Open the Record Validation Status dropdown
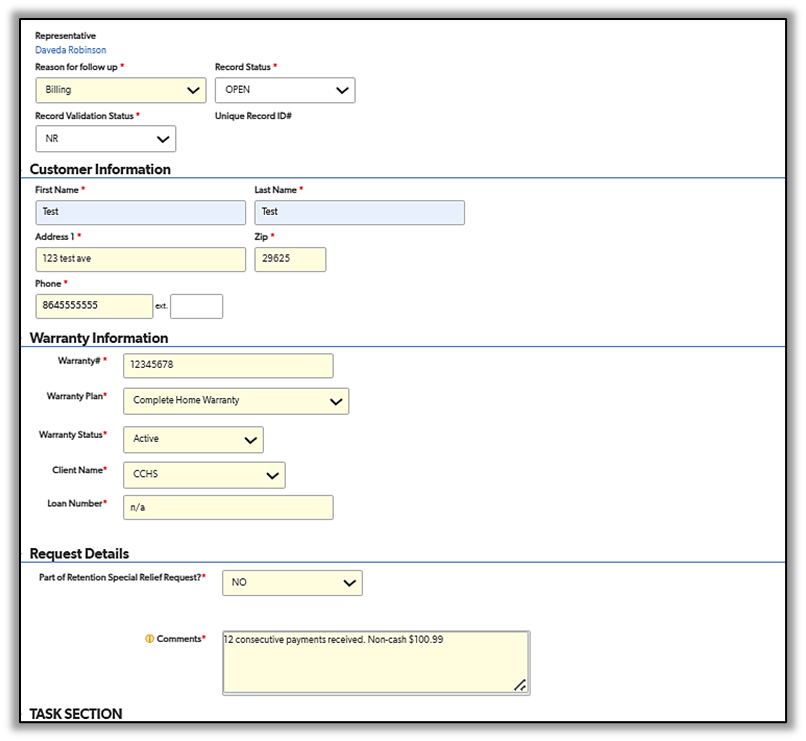The image size is (806, 741). point(105,139)
